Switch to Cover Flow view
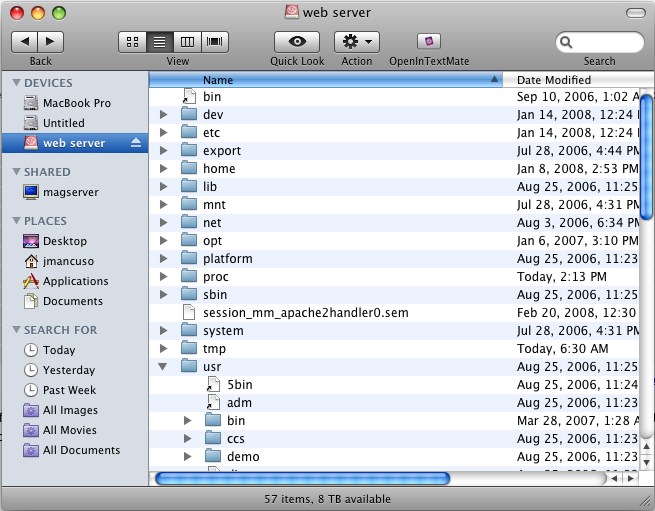 coord(215,42)
